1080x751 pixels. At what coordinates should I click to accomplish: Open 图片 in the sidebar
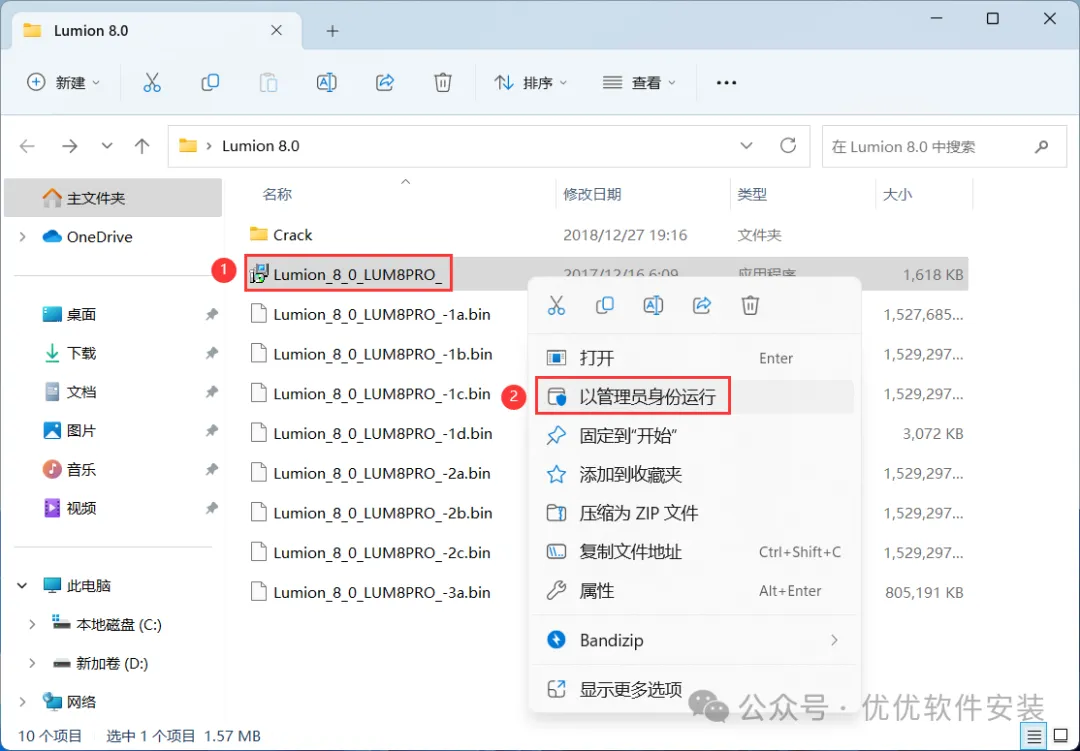pyautogui.click(x=81, y=431)
